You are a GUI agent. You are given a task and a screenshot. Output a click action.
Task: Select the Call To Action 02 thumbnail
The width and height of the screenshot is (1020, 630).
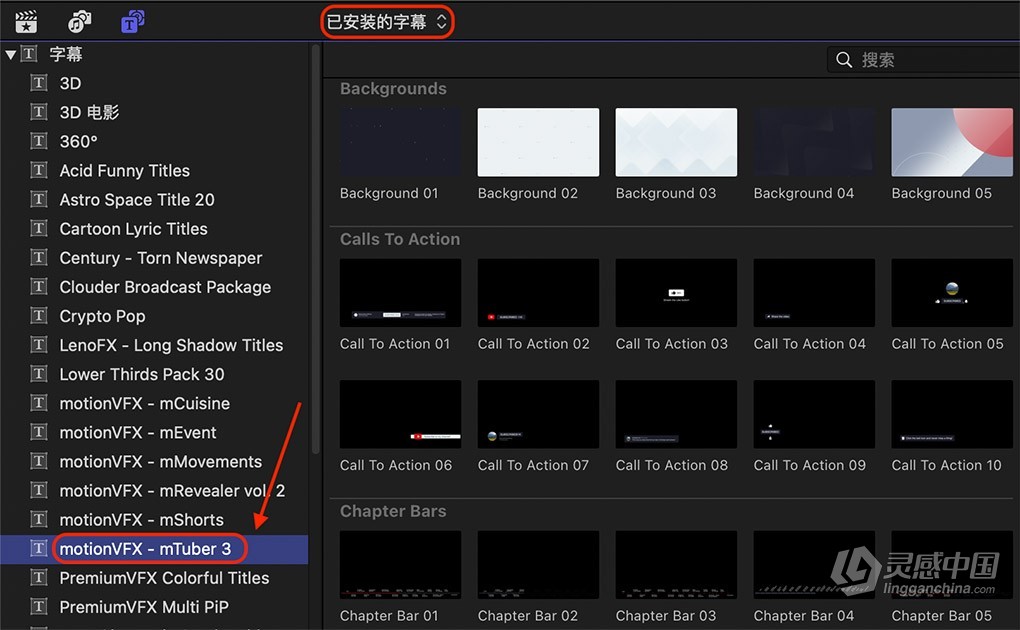pos(539,293)
